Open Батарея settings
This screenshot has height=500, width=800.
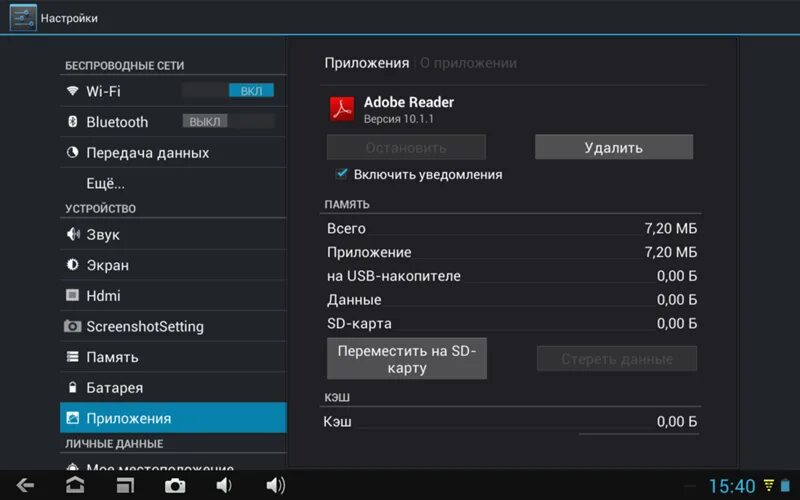[x=173, y=387]
